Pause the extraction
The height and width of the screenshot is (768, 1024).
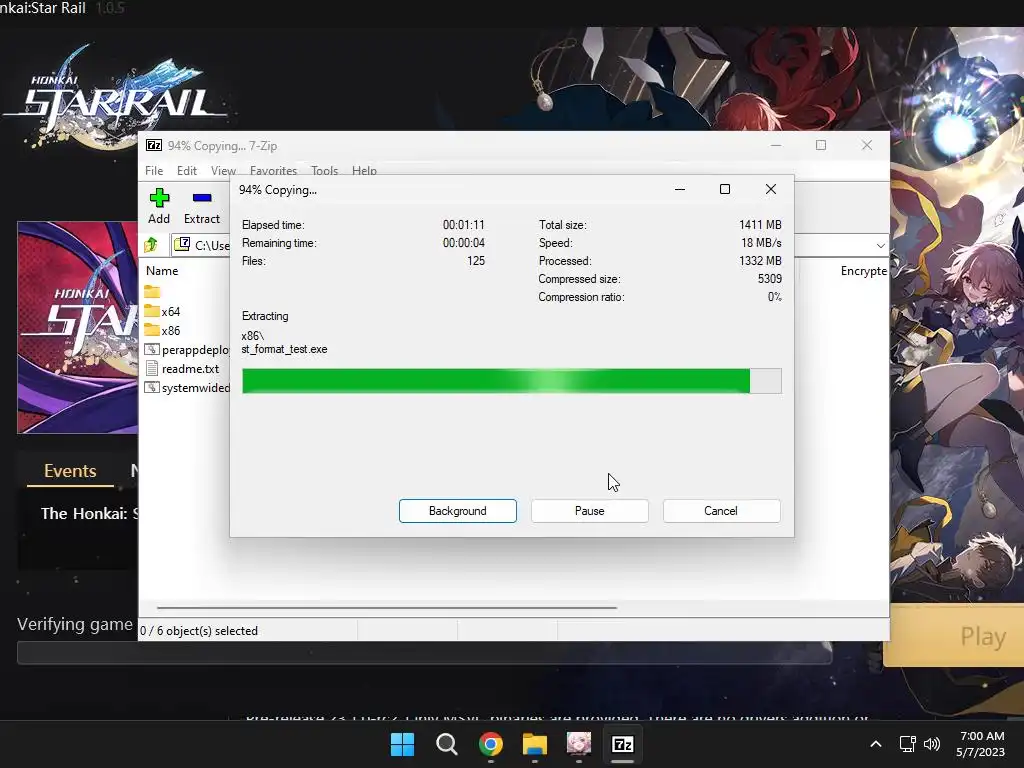pos(590,511)
